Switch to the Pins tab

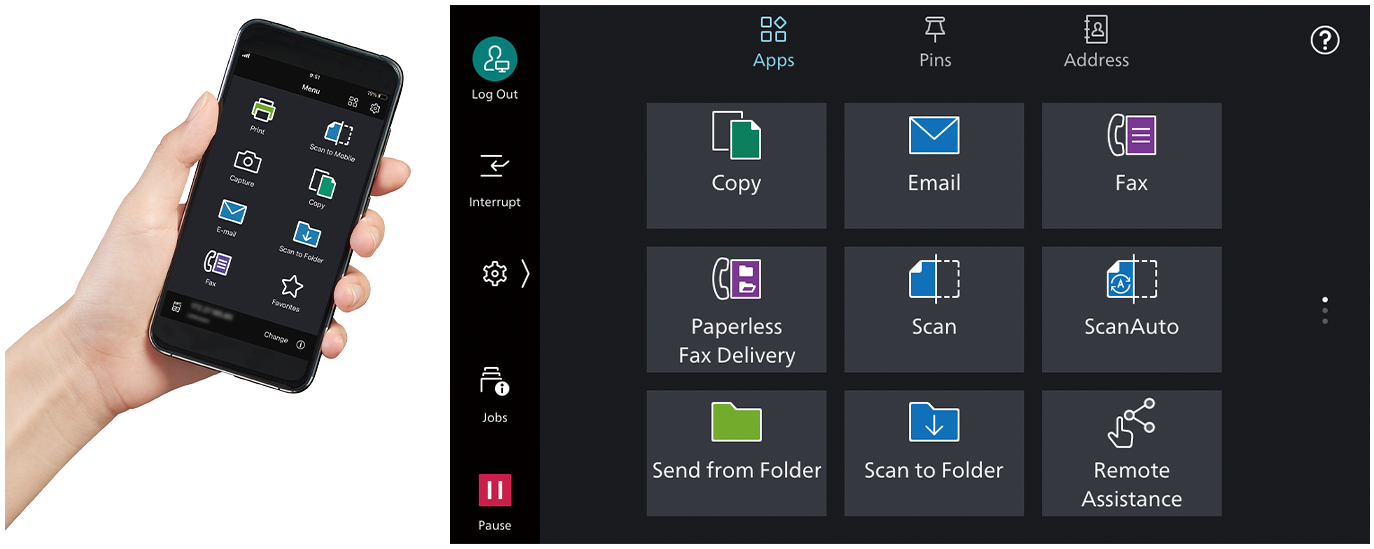tap(935, 42)
